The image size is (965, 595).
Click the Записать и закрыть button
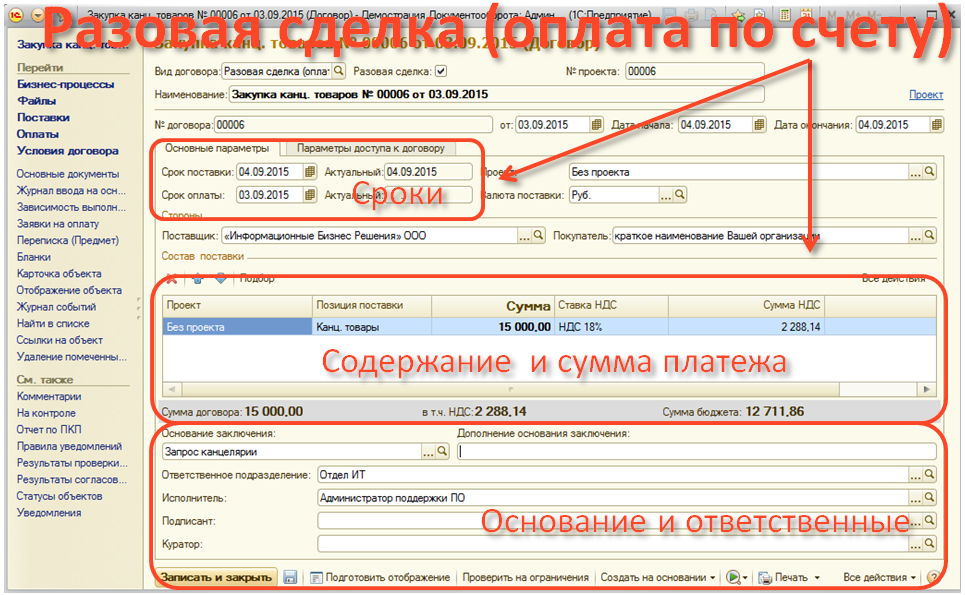coord(216,578)
